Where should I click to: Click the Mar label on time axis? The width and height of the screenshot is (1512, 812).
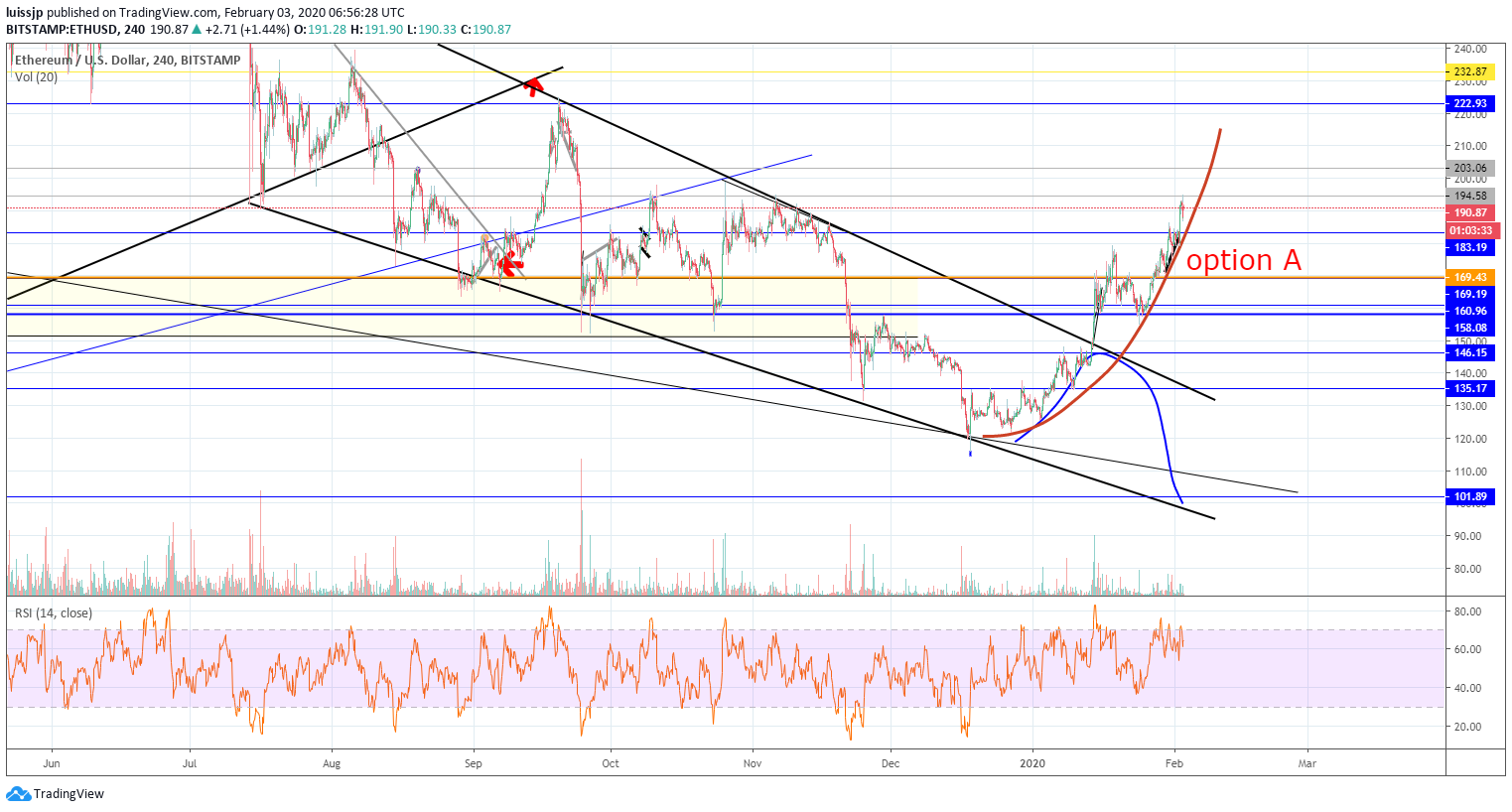click(x=1307, y=763)
